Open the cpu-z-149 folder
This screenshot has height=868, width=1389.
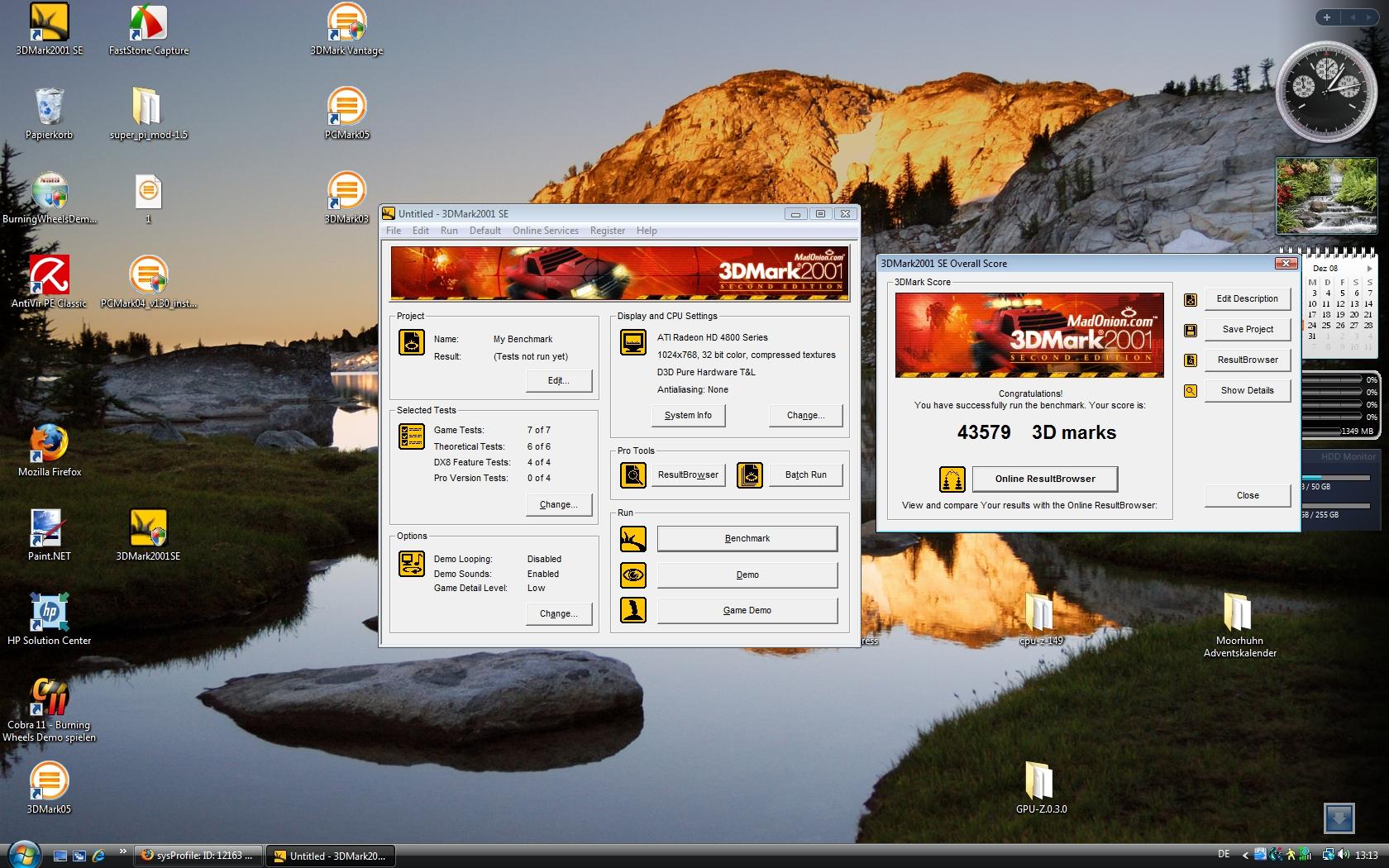1041,620
